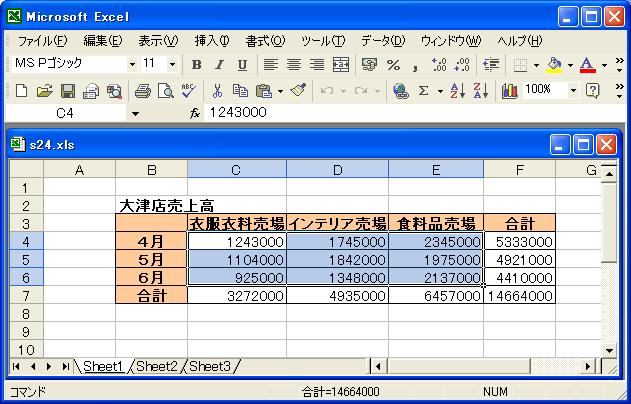Open the fill color dropdown arrow
Image resolution: width=631 pixels, height=404 pixels.
(x=570, y=65)
